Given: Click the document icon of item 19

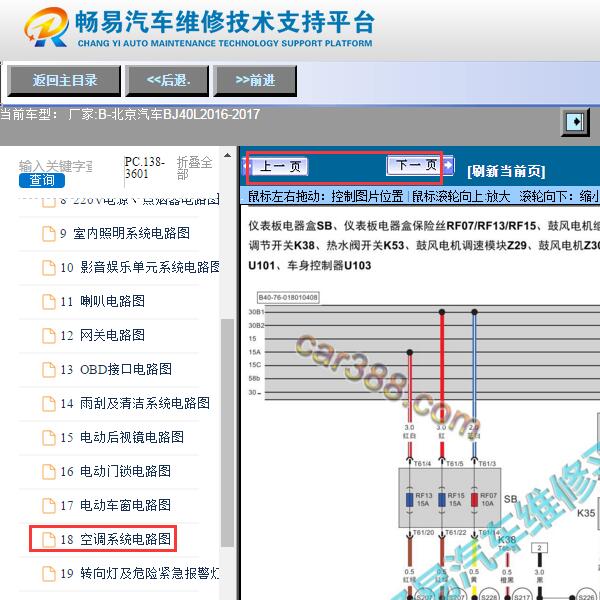Looking at the screenshot, I should coord(49,574).
